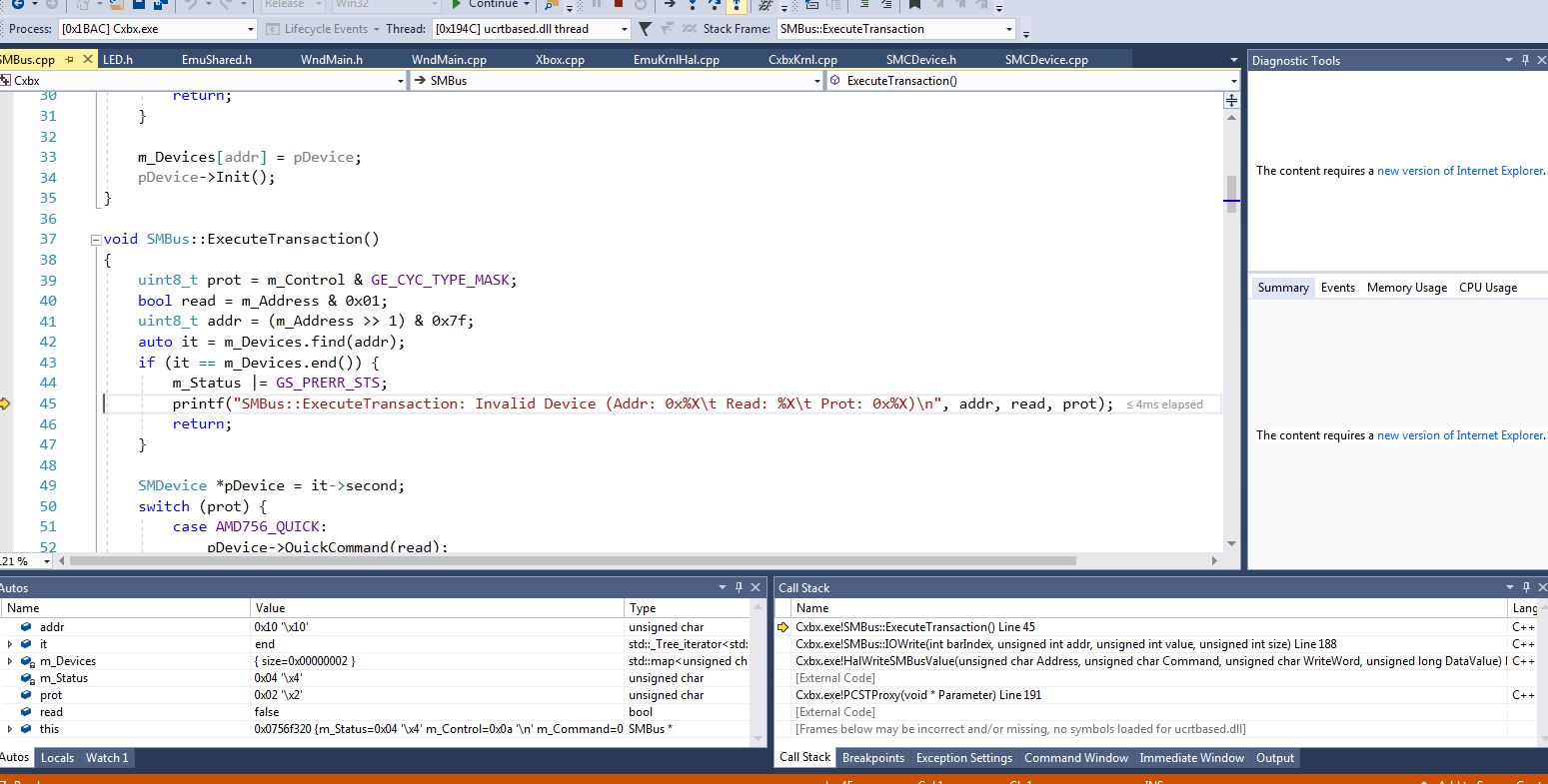Close the Autos panel

[757, 587]
